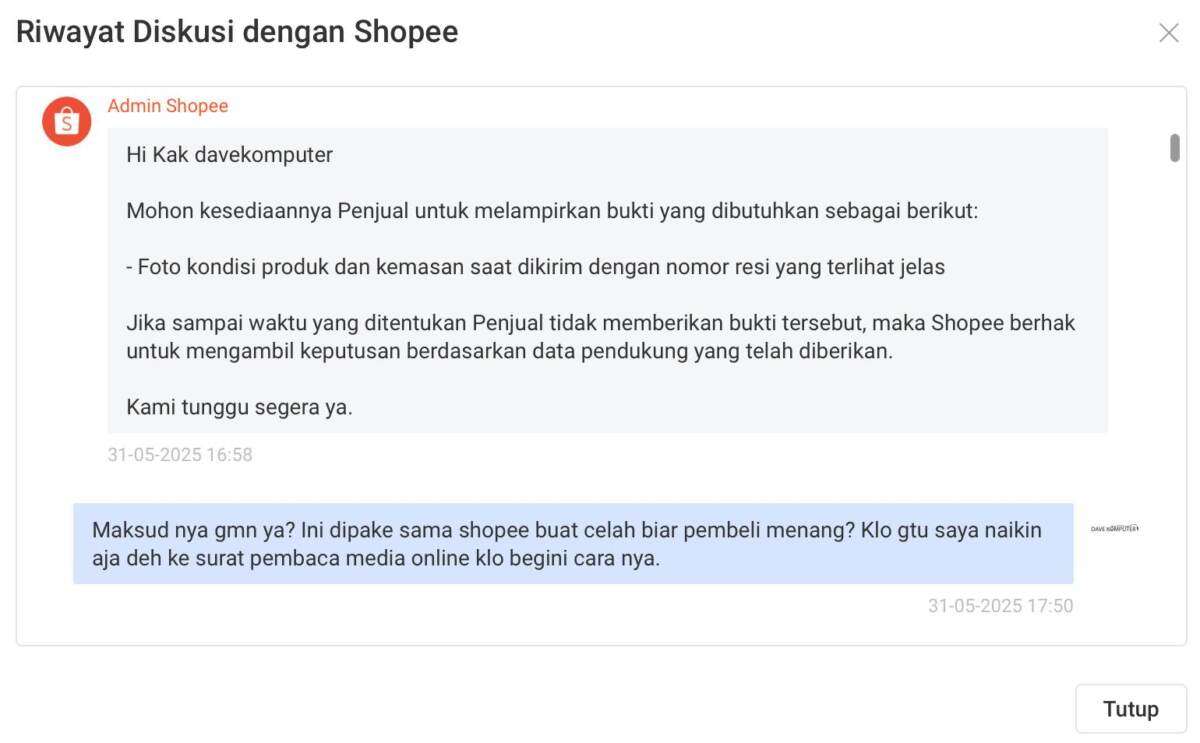Close the Riwayat Diskusi dialog with X
Screen dimensions: 1200x743
click(x=1168, y=33)
